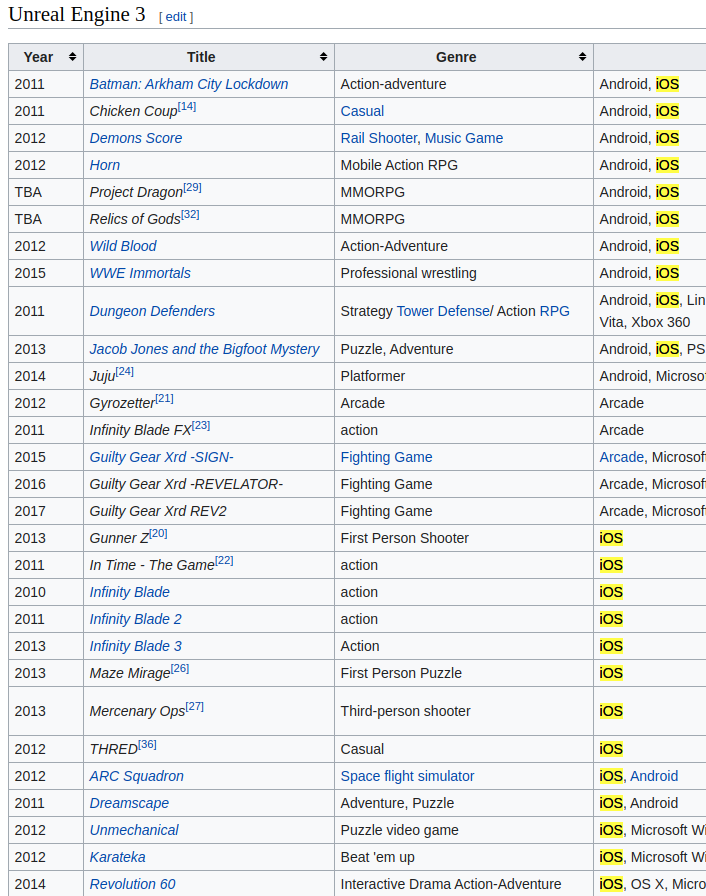This screenshot has height=896, width=706.
Task: Select the TBA year cell for Project Dragon
Action: point(46,191)
